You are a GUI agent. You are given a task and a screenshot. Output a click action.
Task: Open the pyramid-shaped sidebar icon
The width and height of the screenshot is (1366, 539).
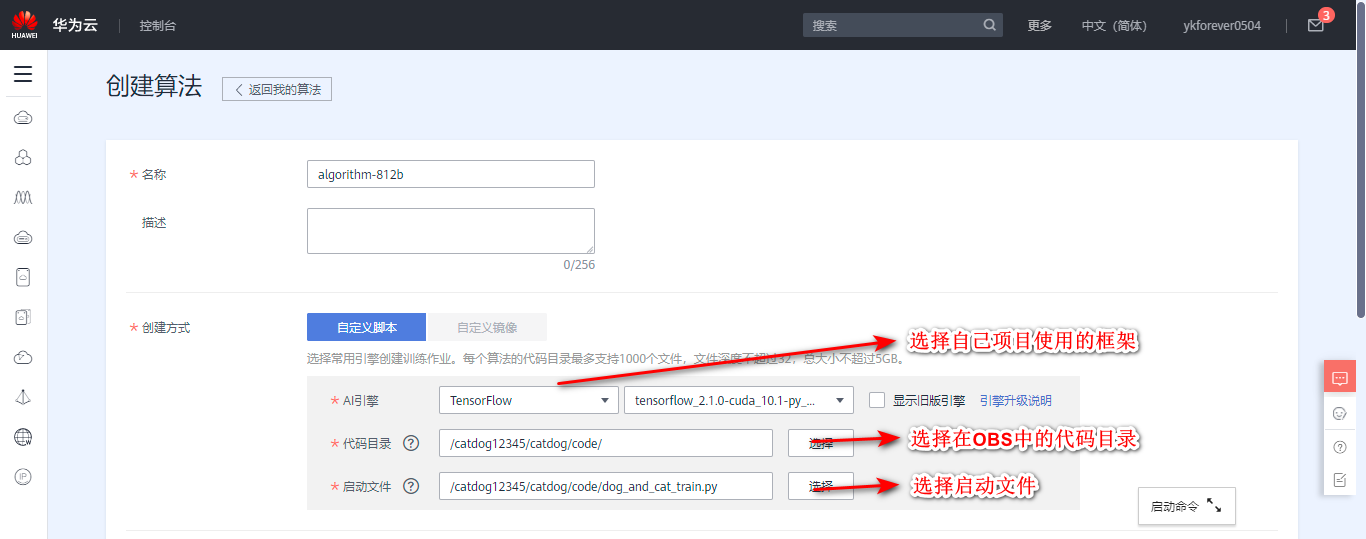[x=23, y=397]
